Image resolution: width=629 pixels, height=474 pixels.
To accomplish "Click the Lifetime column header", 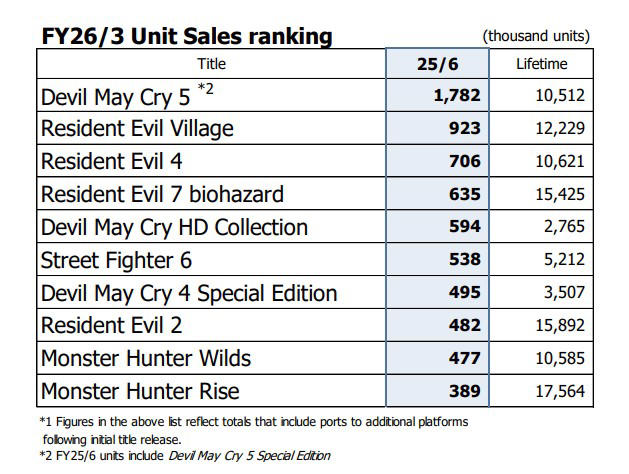I will coord(542,64).
